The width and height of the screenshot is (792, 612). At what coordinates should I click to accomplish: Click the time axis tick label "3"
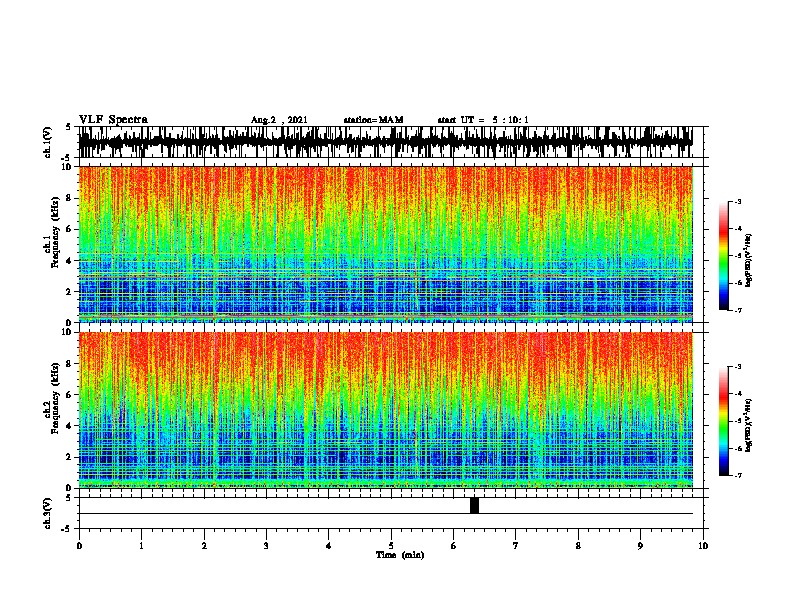[266, 545]
